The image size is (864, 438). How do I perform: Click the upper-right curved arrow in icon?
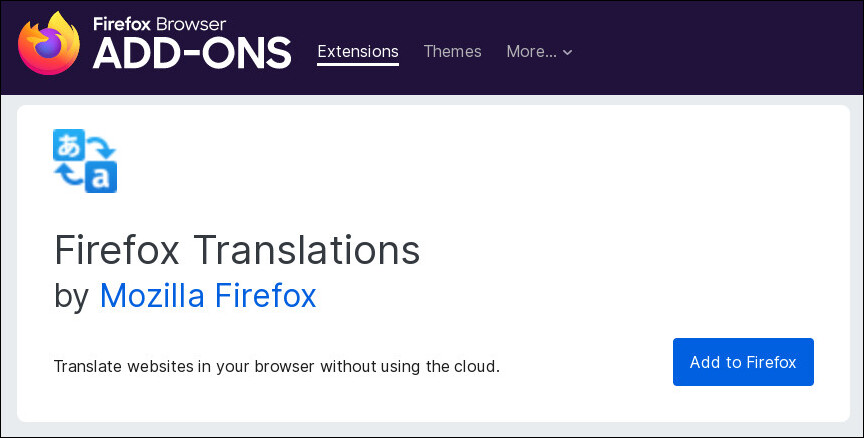pos(101,145)
